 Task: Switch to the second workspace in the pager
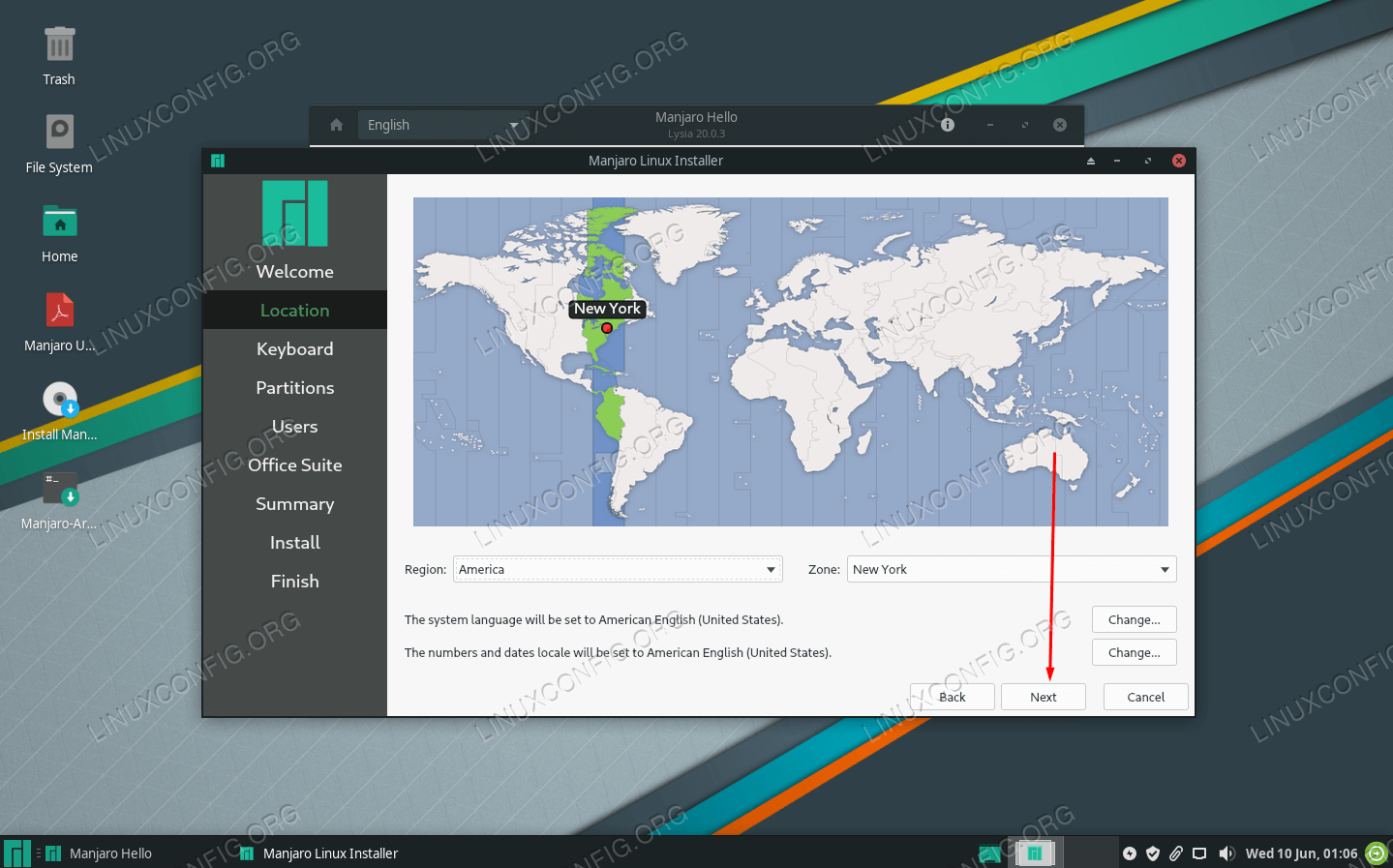pos(1091,853)
